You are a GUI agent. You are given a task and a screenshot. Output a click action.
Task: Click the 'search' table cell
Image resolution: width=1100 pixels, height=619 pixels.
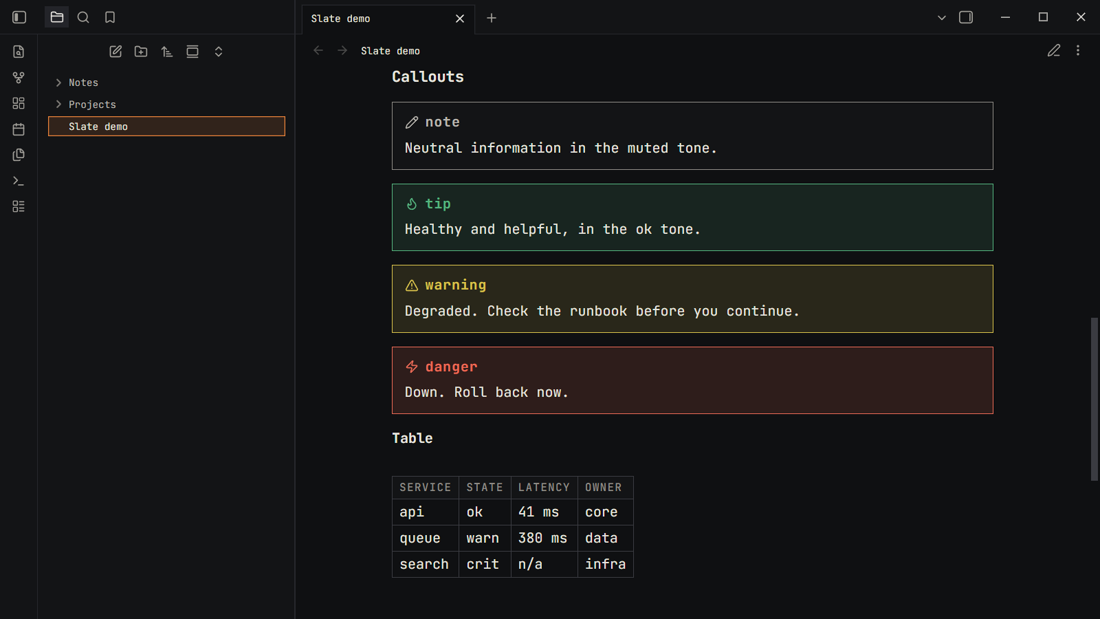coord(425,564)
